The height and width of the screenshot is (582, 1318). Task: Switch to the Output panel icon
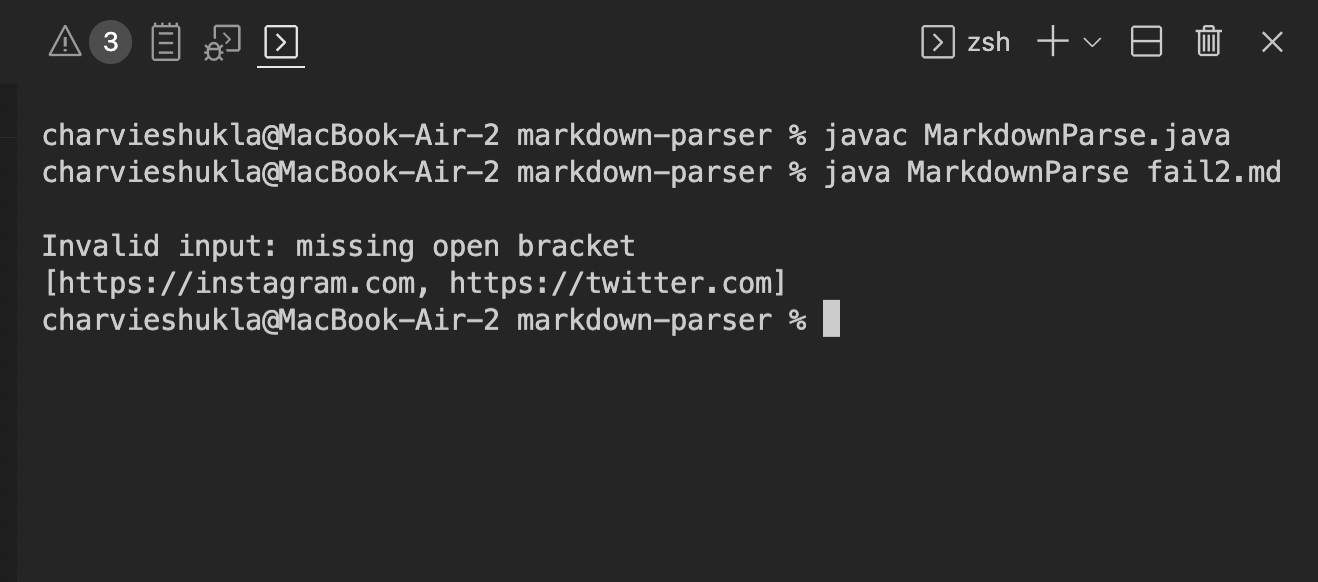tap(166, 42)
